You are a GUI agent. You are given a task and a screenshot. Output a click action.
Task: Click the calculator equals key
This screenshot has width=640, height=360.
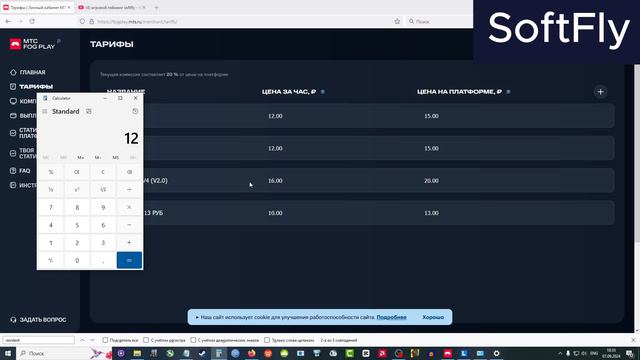pos(129,260)
